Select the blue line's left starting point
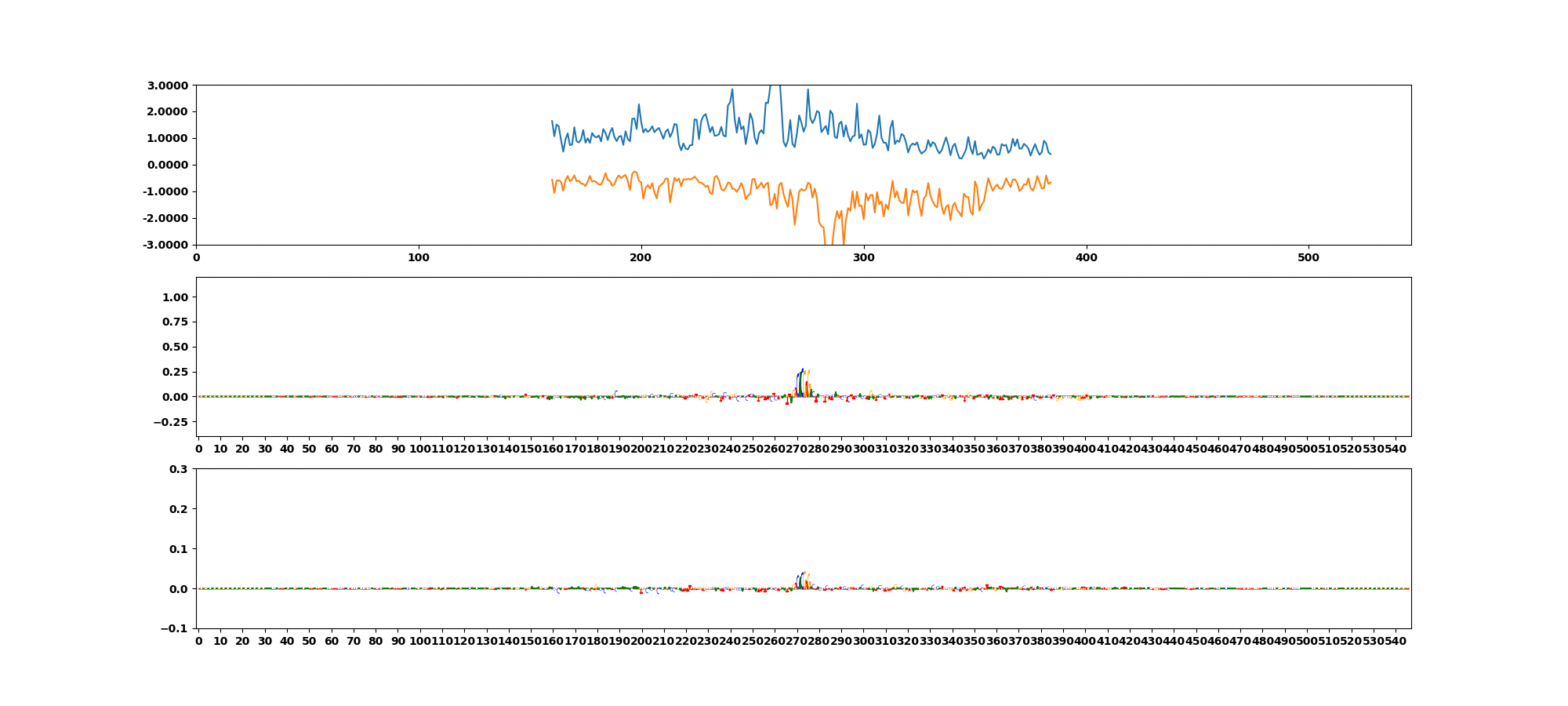The width and height of the screenshot is (1568, 706). [552, 122]
